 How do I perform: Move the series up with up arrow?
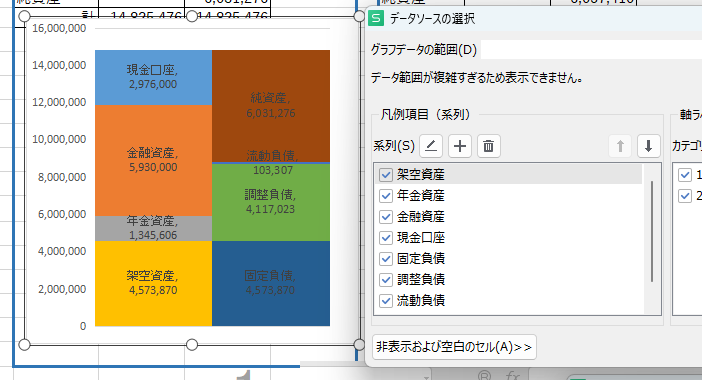[x=620, y=146]
